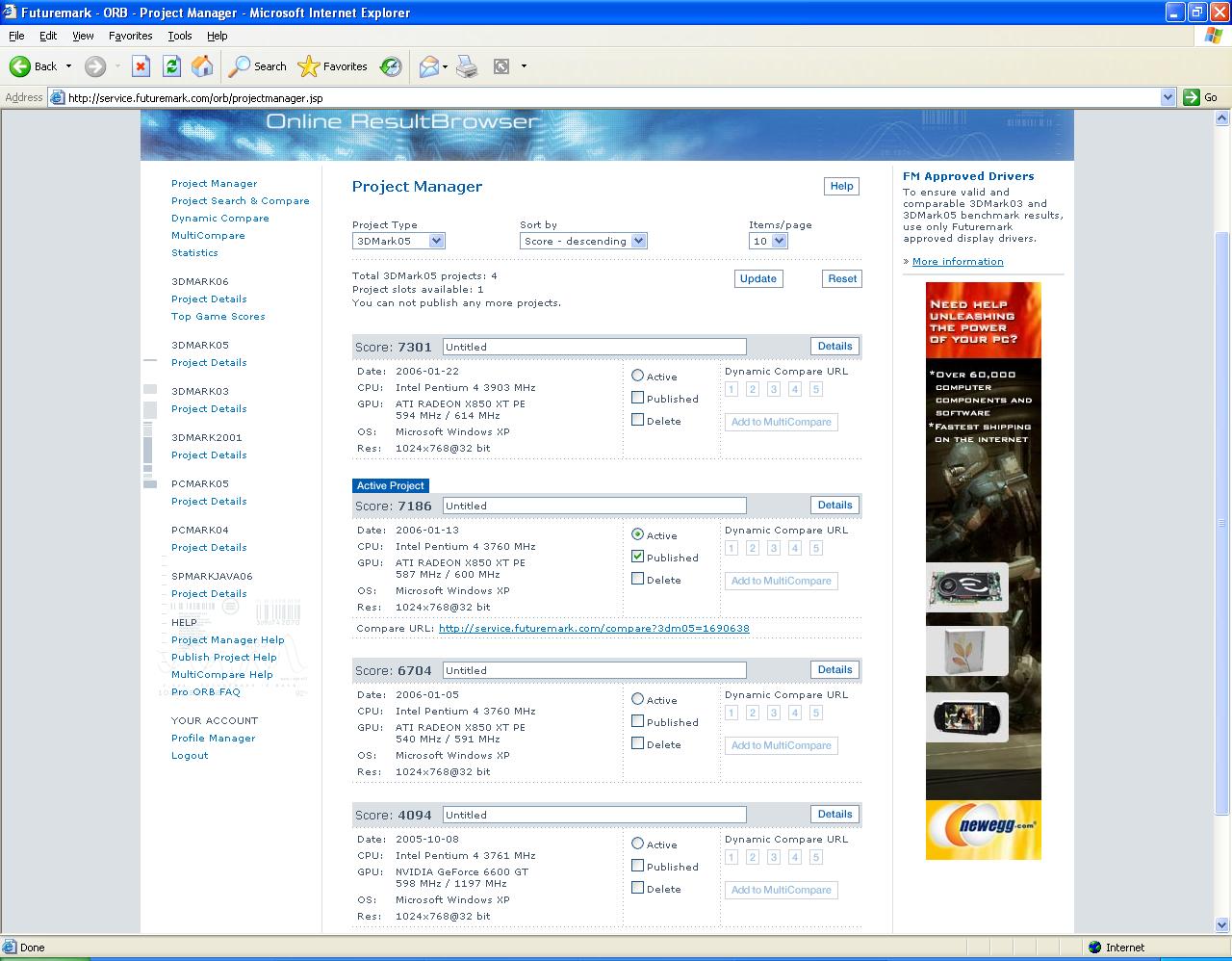This screenshot has height=961, width=1232.
Task: Print the page with the printer icon
Action: [x=467, y=66]
